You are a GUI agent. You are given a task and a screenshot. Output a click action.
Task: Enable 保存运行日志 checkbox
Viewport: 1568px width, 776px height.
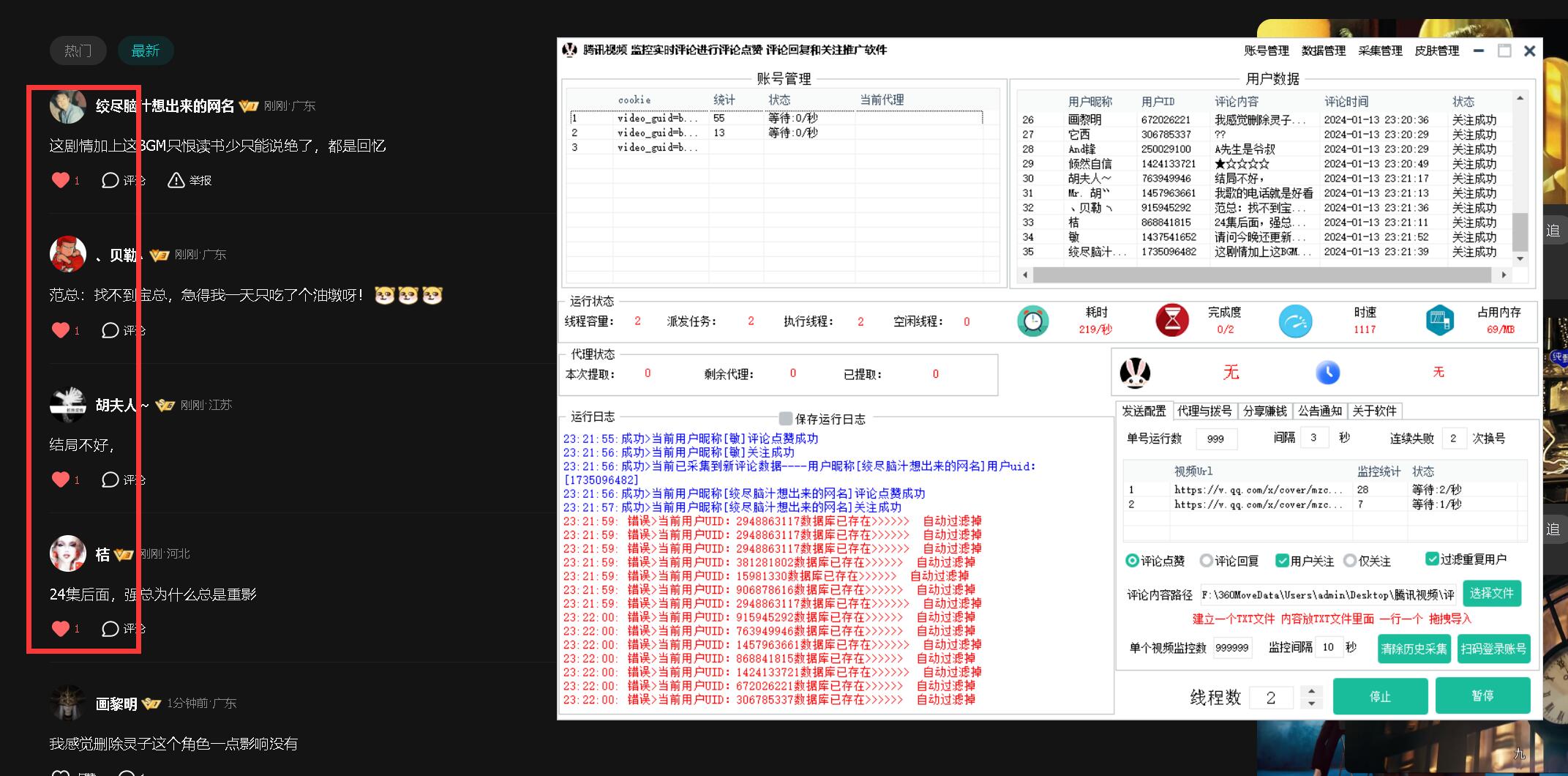(786, 418)
